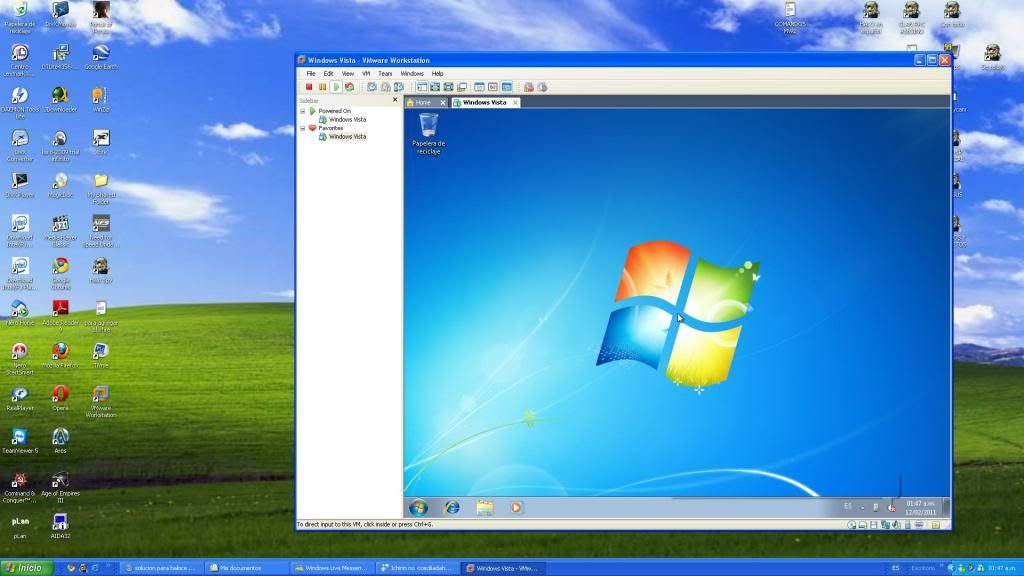Open Adobe Reader desktop shortcut
This screenshot has height=576, width=1024.
tap(61, 317)
